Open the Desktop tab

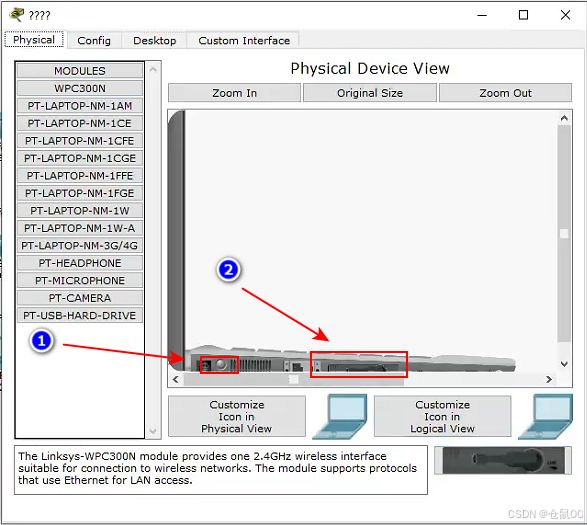(155, 40)
